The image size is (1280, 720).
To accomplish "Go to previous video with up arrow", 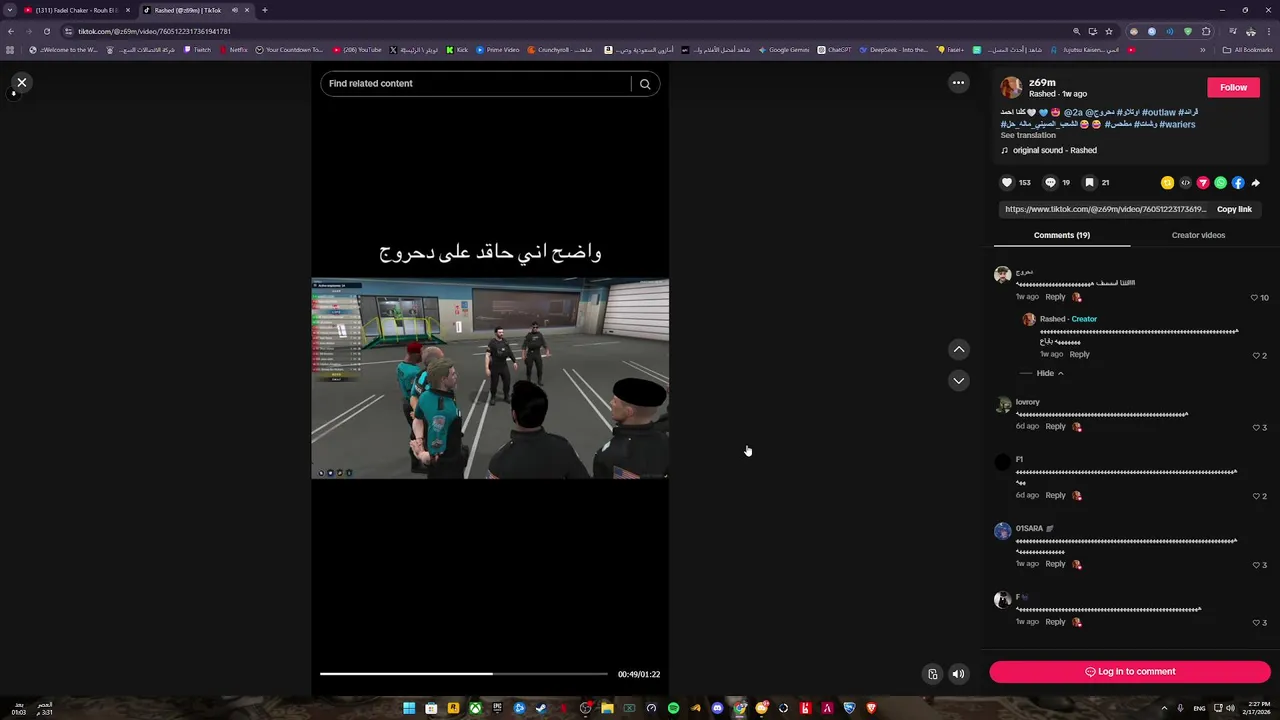I will [x=958, y=349].
